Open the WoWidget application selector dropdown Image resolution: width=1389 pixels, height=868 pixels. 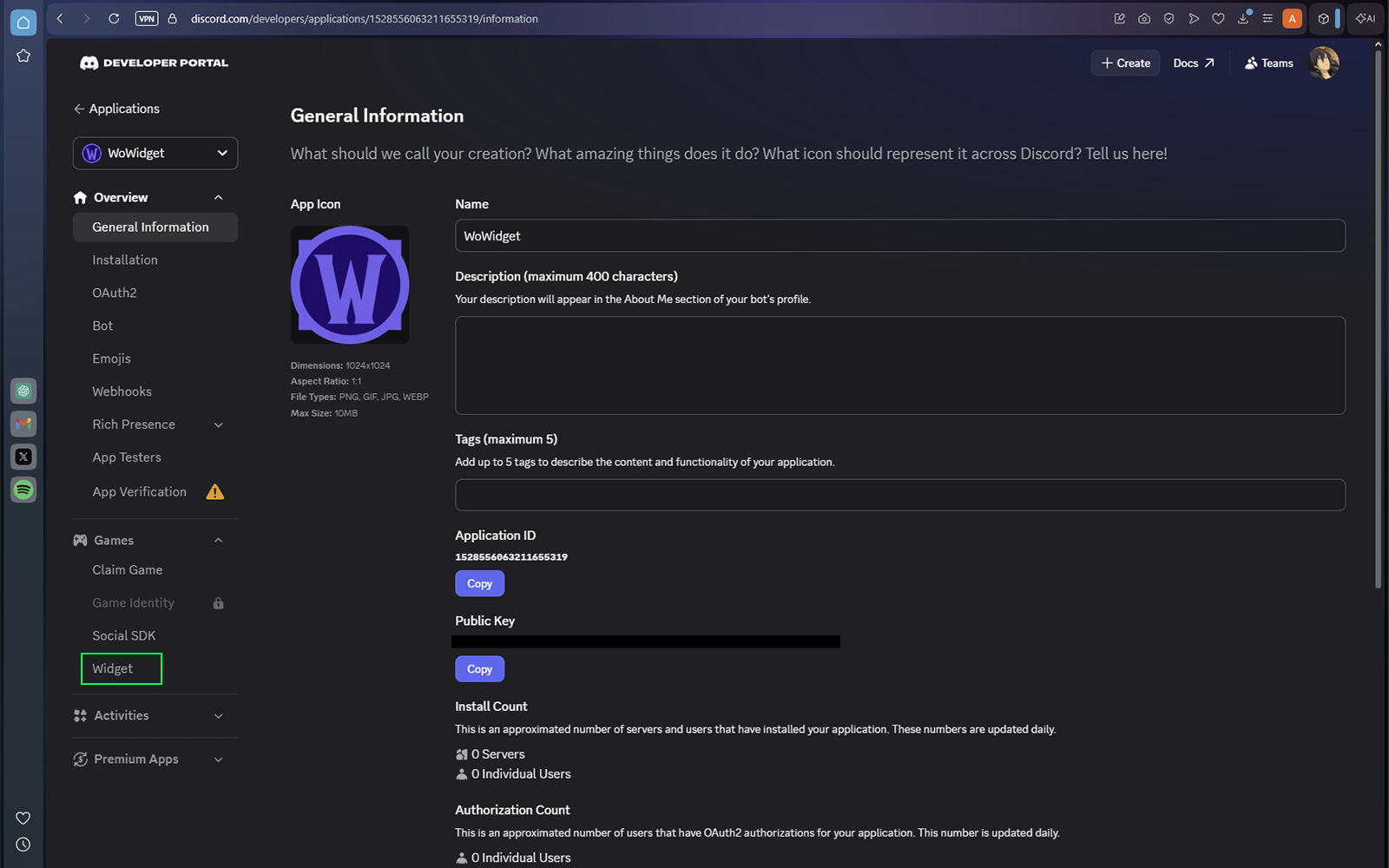coord(155,153)
